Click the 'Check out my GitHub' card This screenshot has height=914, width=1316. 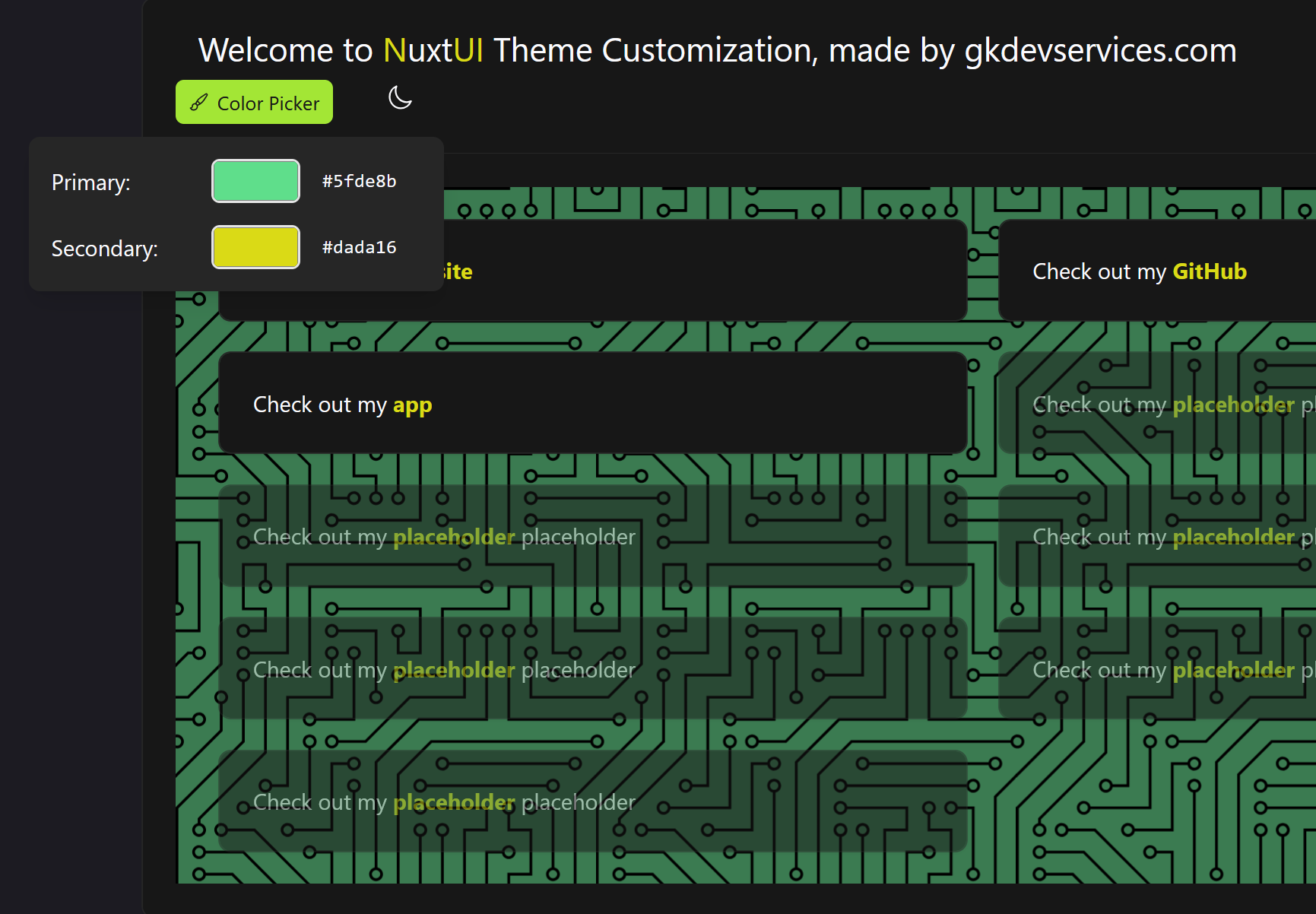coord(1157,271)
